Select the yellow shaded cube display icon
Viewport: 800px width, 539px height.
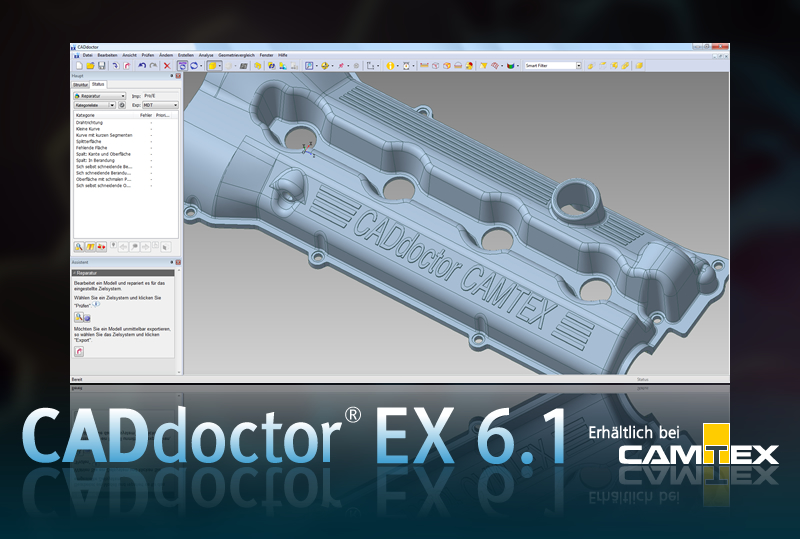(x=213, y=66)
